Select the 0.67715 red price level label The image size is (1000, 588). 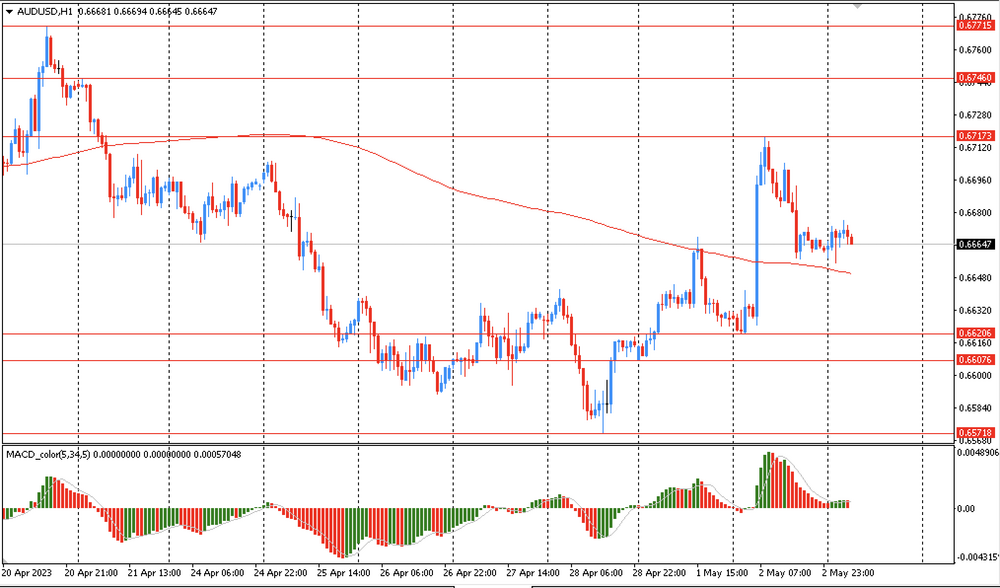[974, 26]
